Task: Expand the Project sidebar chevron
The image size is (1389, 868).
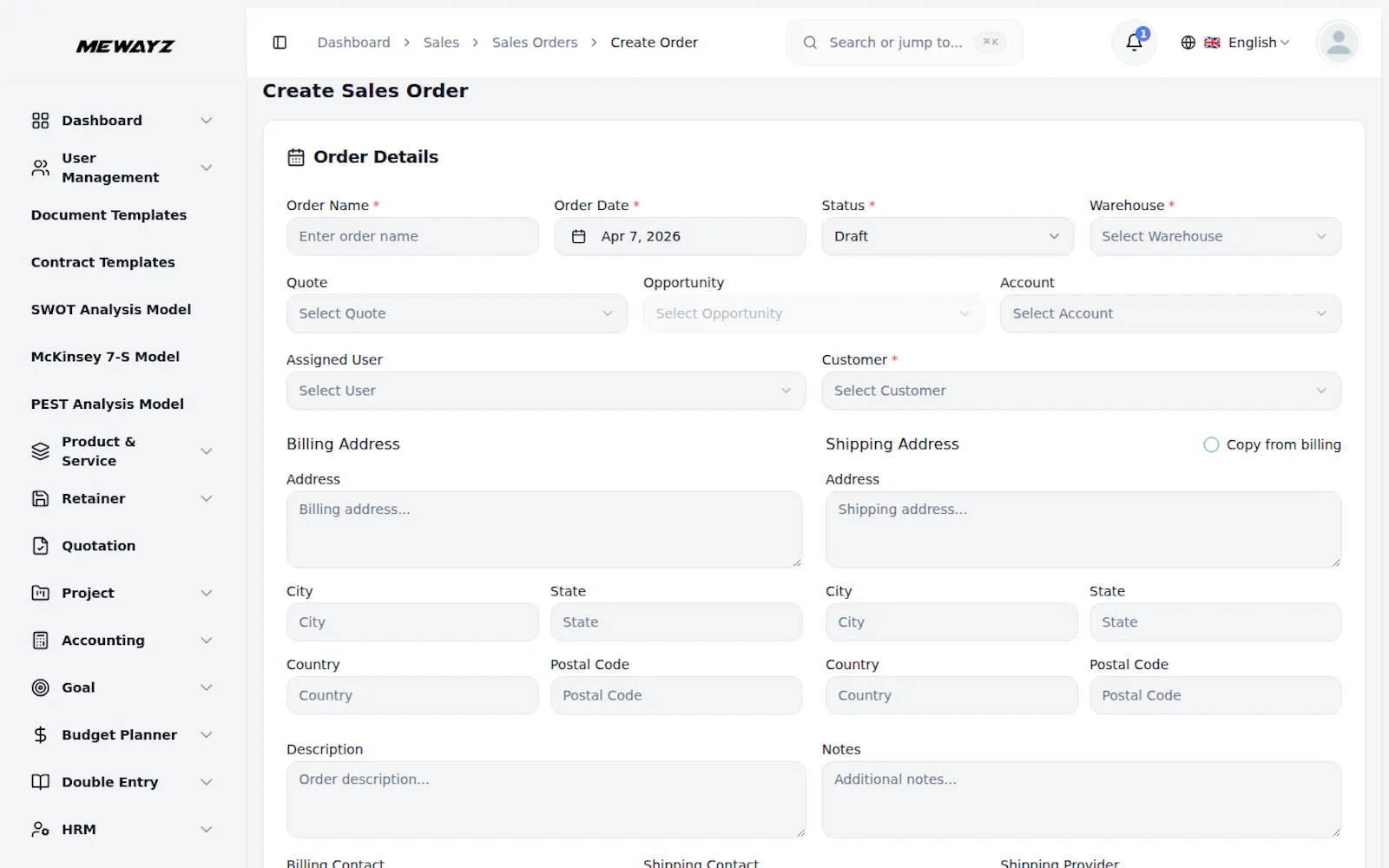Action: pos(207,593)
